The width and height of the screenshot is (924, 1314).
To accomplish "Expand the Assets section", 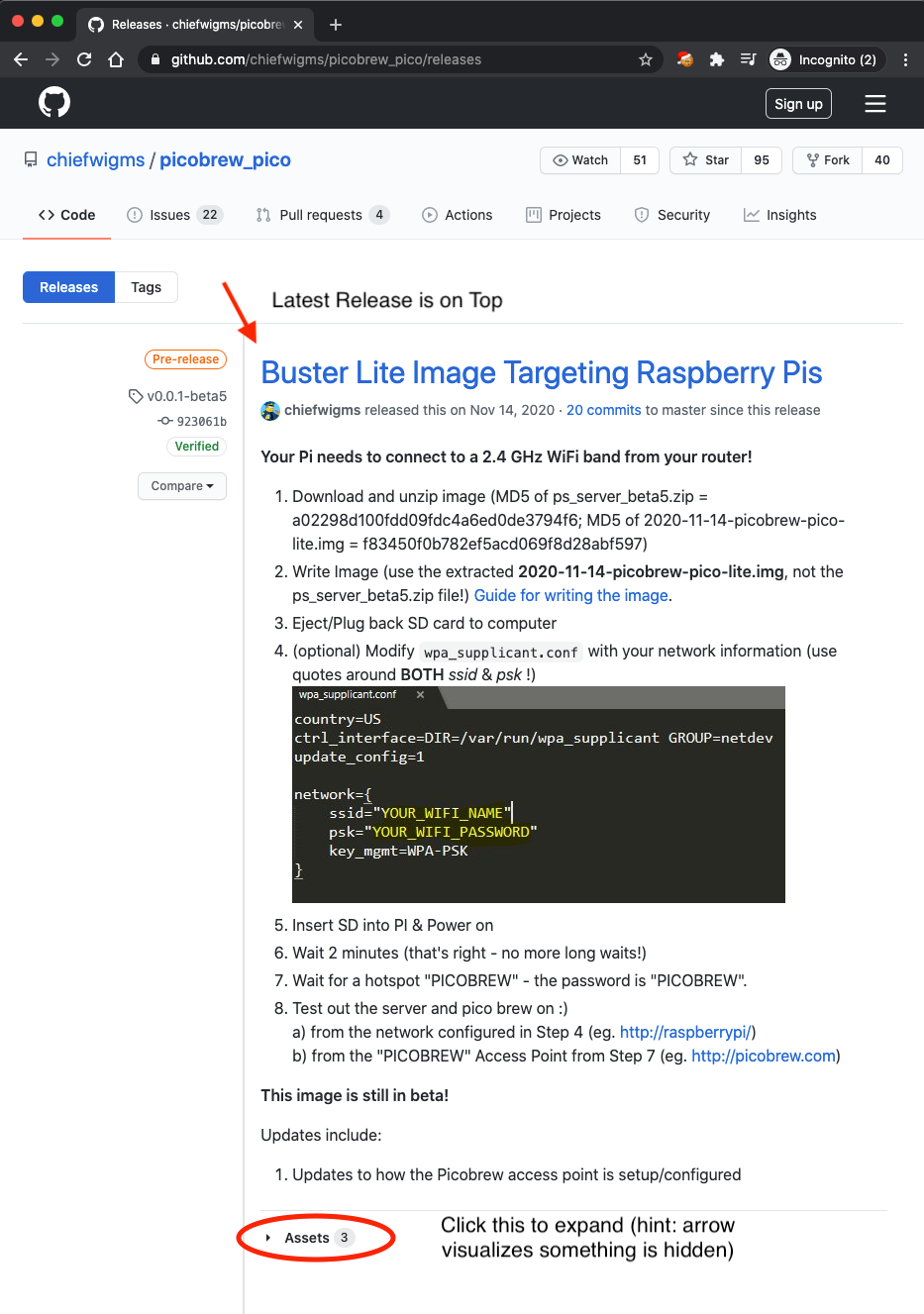I will 308,1238.
